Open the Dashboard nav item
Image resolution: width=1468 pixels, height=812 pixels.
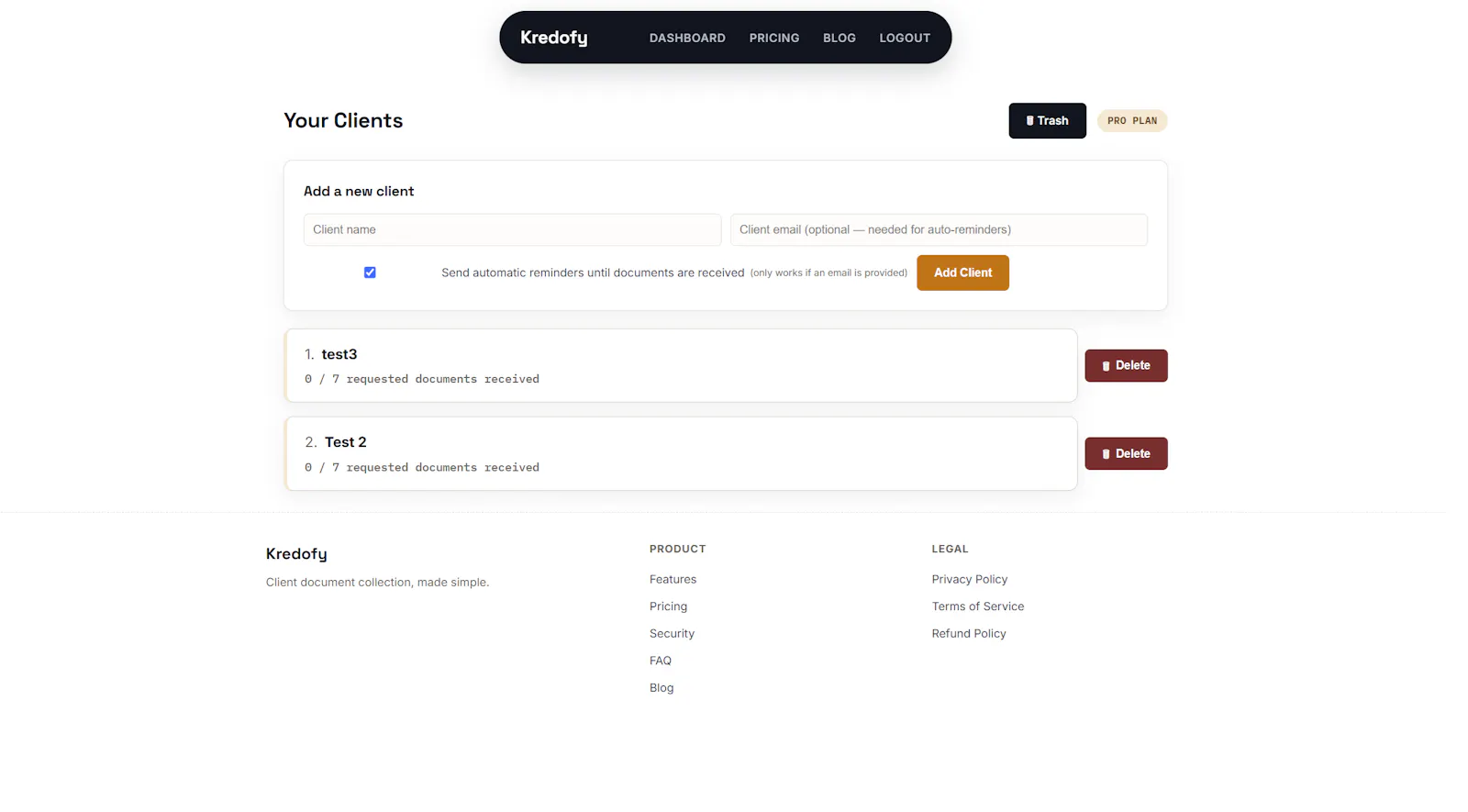[x=687, y=38]
